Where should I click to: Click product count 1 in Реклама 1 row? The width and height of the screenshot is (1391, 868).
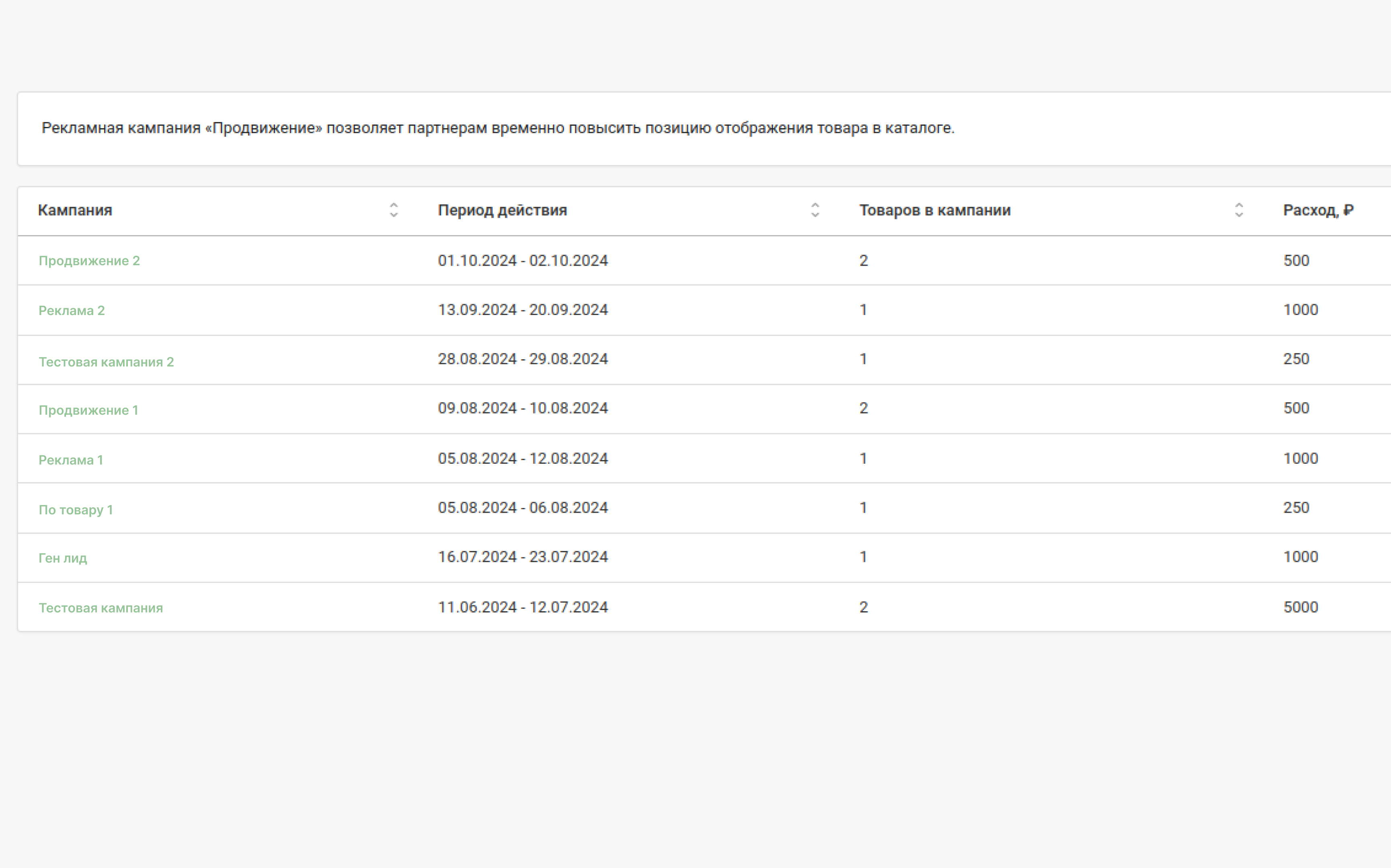[x=863, y=459]
